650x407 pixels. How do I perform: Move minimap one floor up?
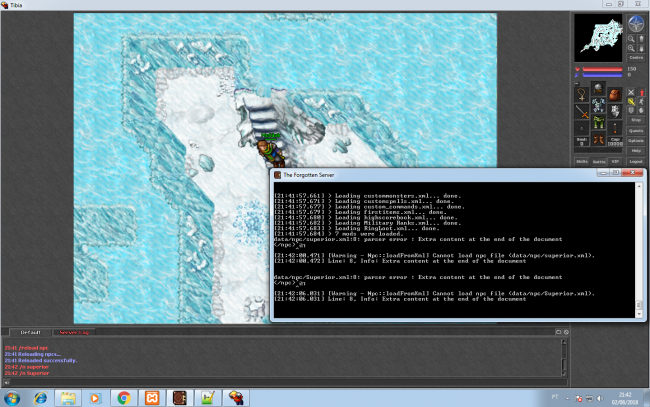[x=641, y=39]
